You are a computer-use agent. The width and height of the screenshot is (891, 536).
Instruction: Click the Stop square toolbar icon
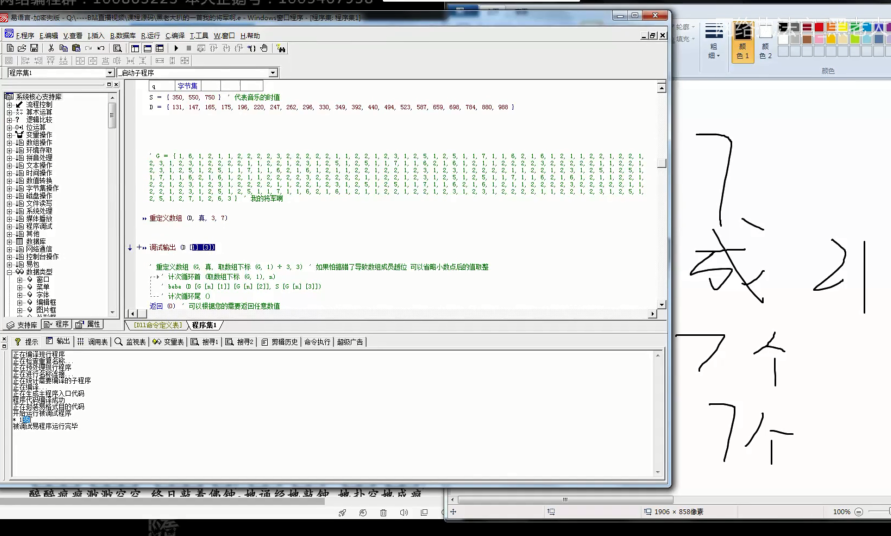(x=189, y=48)
